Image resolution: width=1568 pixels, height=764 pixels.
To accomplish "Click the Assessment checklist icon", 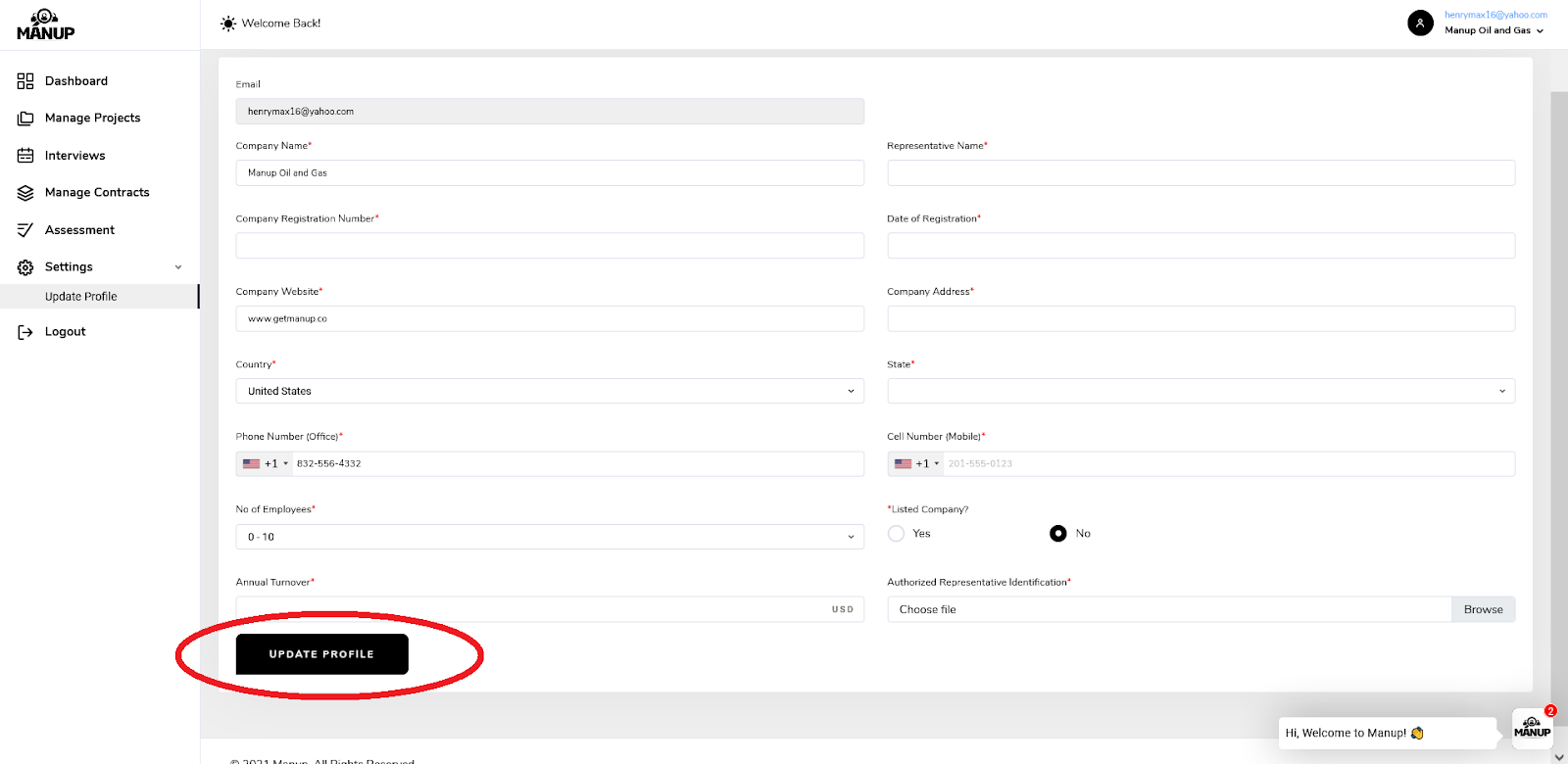I will click(x=25, y=230).
